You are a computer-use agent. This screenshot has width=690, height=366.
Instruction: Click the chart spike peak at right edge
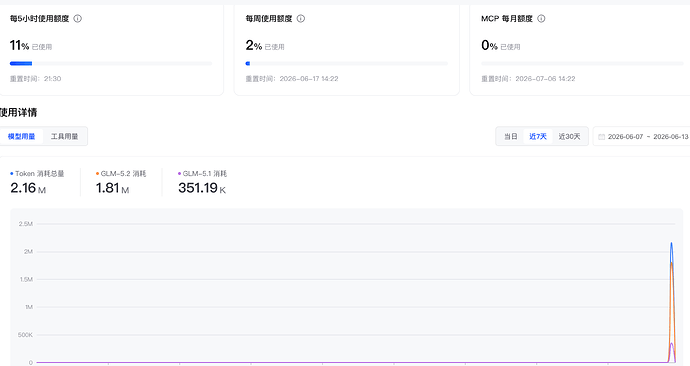[x=672, y=243]
